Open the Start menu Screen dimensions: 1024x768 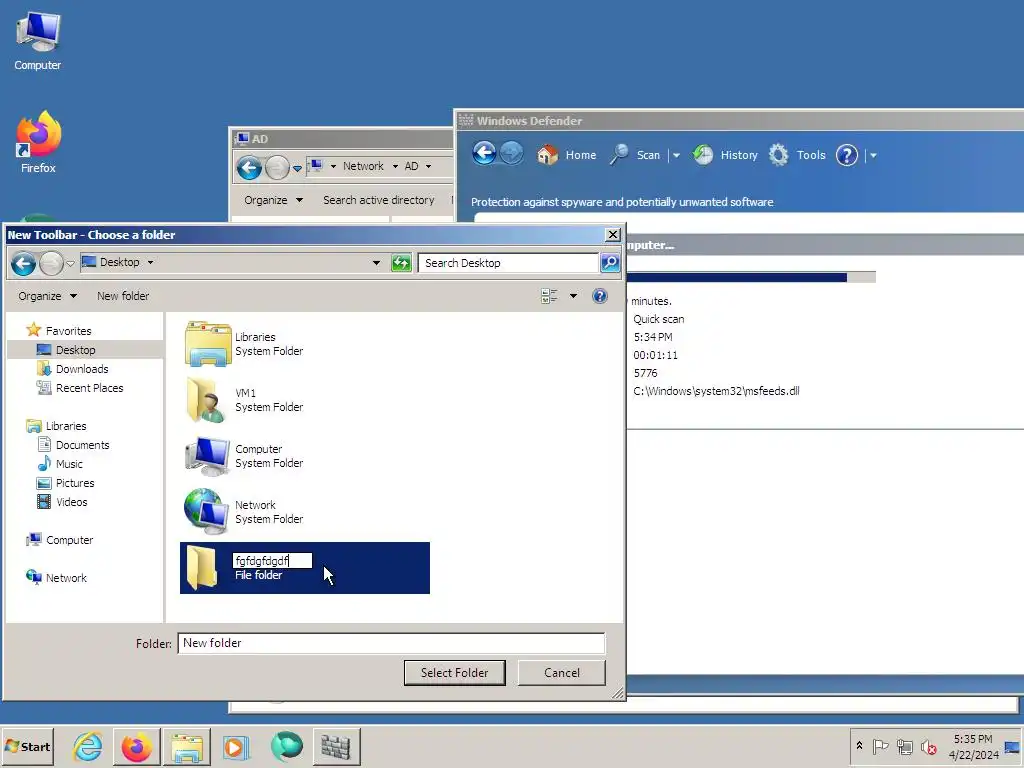click(28, 746)
